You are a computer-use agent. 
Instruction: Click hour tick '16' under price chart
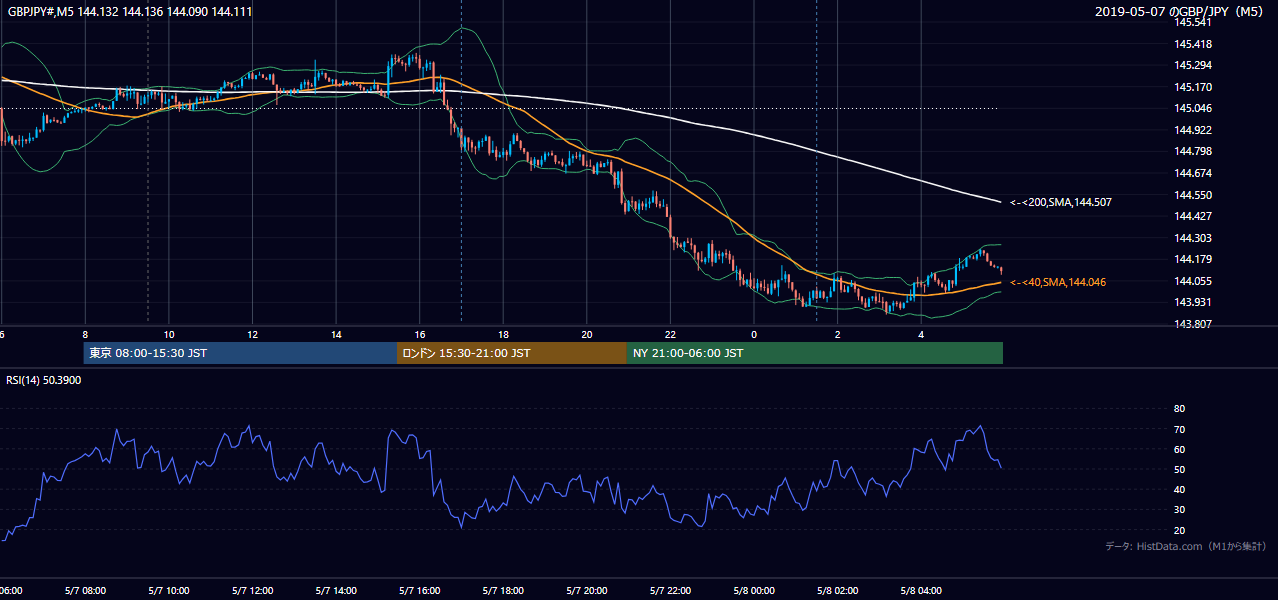420,334
